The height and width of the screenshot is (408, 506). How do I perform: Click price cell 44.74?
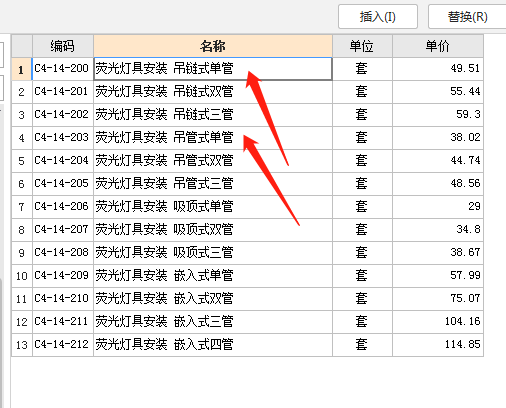pyautogui.click(x=438, y=161)
